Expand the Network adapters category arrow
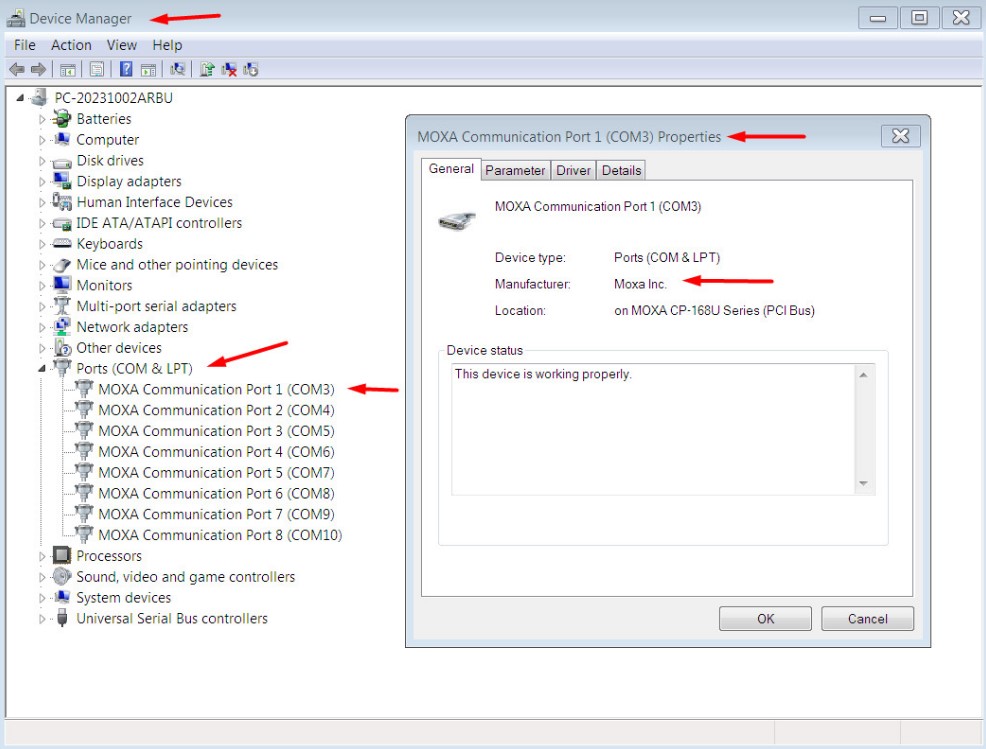Image resolution: width=986 pixels, height=749 pixels. (x=42, y=327)
